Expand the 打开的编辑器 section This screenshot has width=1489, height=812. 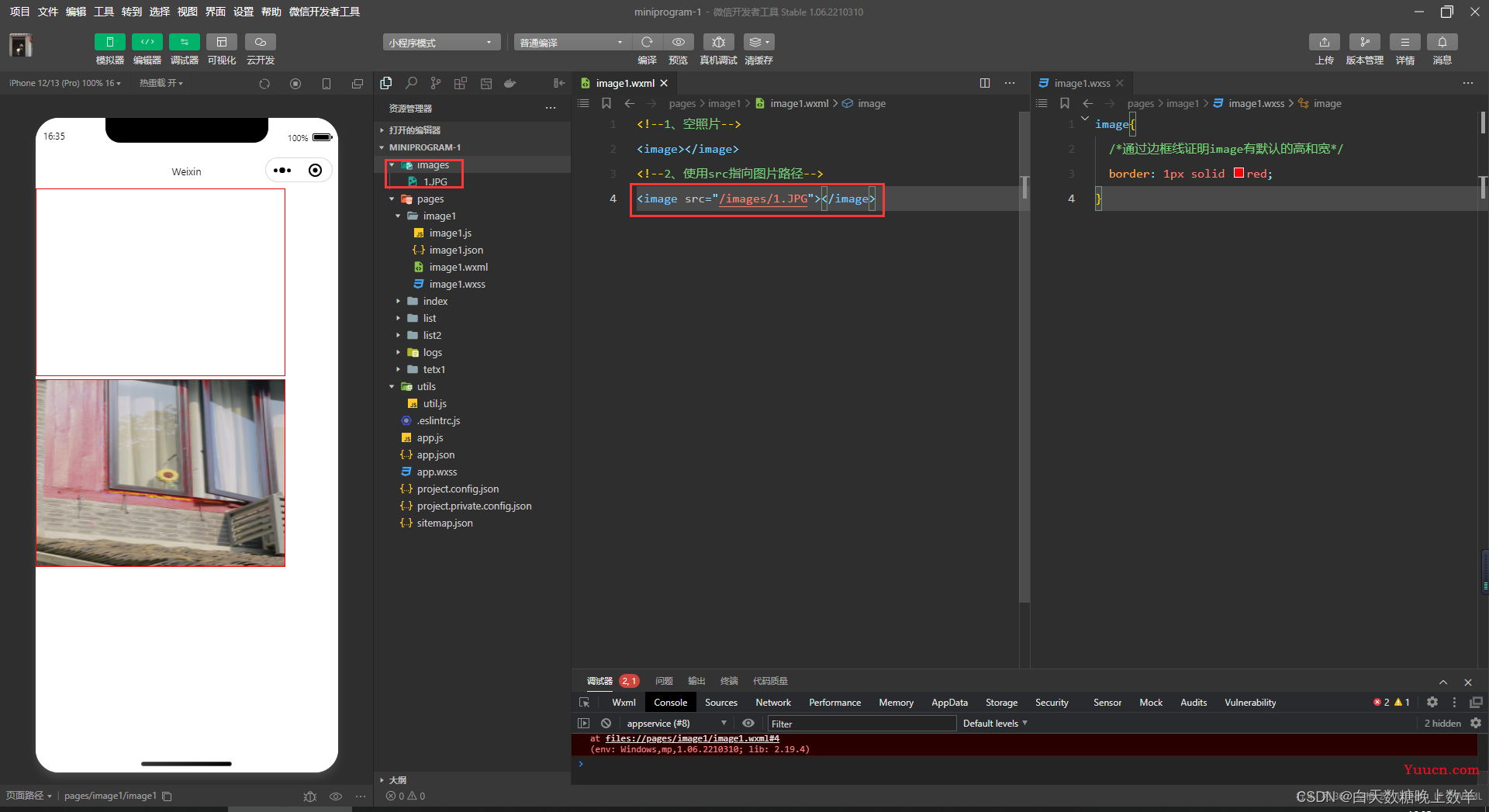[x=473, y=130]
